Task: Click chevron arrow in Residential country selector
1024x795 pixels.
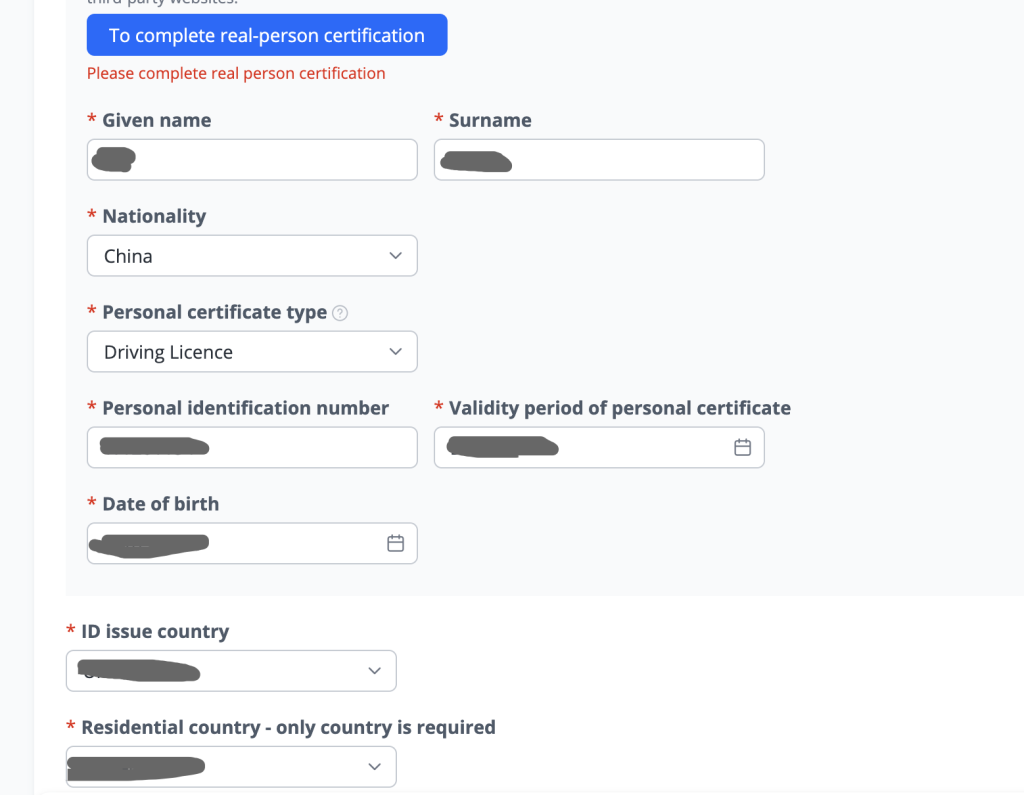Action: click(374, 767)
